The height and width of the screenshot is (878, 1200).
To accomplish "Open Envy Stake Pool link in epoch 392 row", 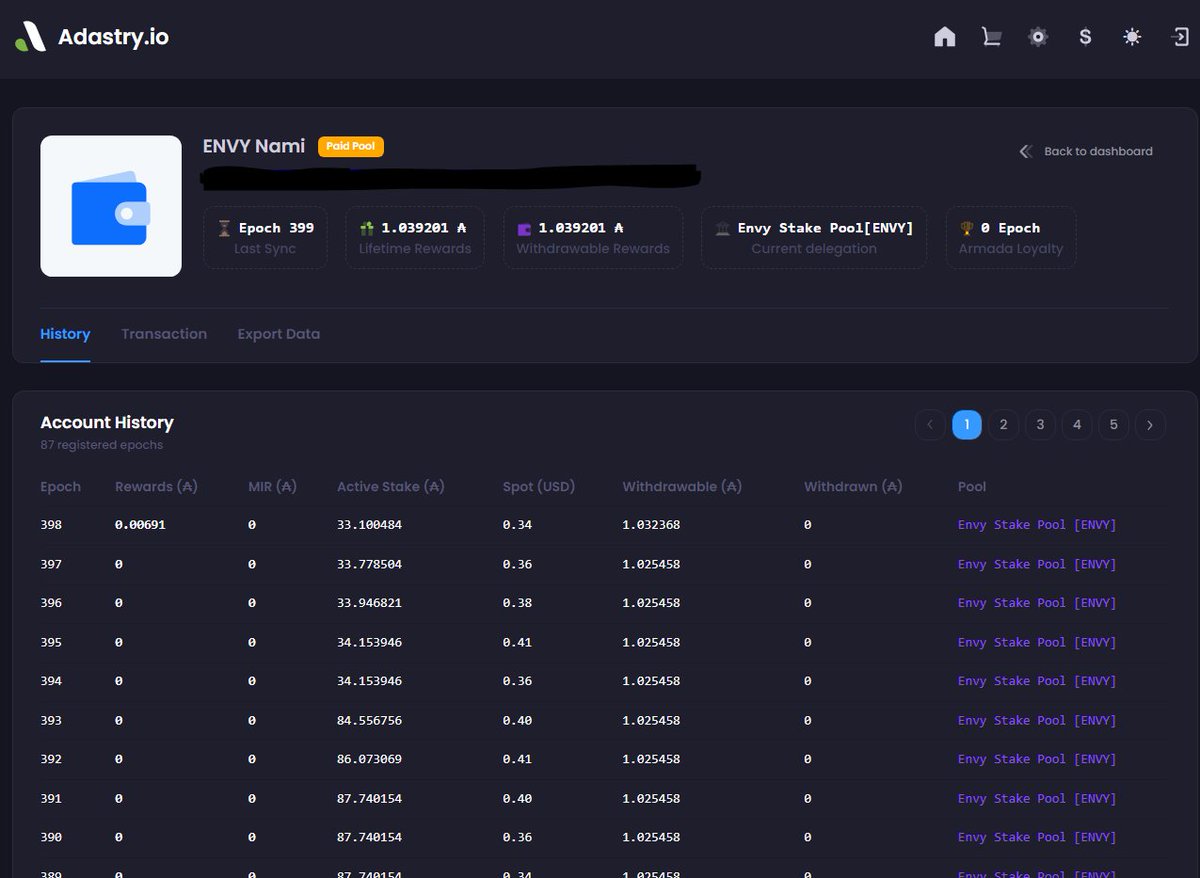I will (x=1037, y=759).
